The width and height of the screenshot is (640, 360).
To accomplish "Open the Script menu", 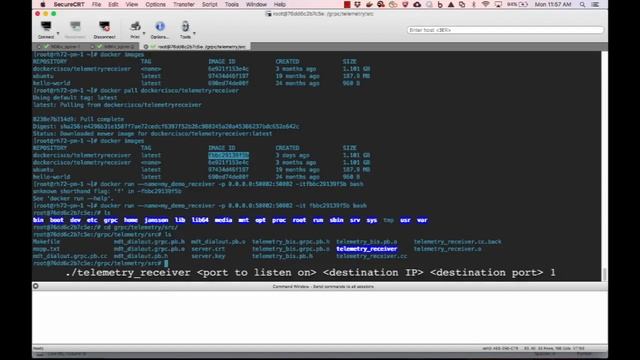I will pos(209,4).
